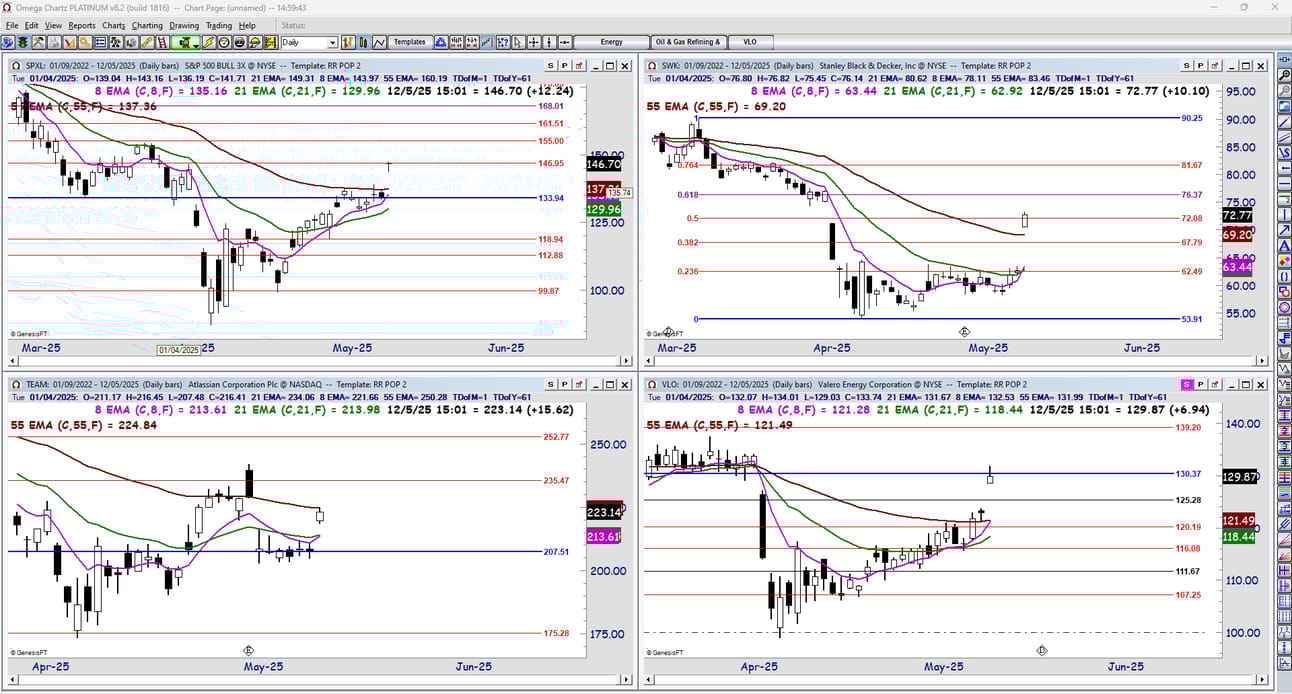
Task: Toggle the P button on VLO chart
Action: (1201, 384)
